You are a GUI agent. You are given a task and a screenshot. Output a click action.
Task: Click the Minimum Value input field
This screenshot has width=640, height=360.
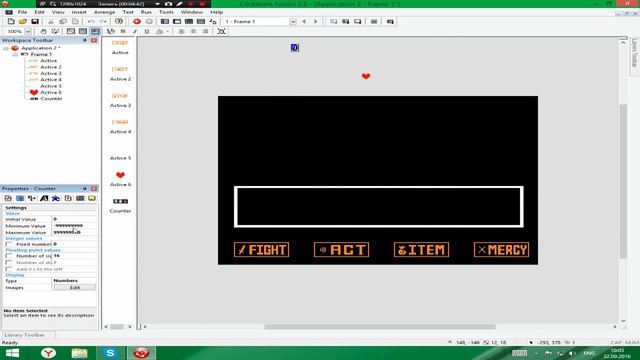[x=74, y=226]
